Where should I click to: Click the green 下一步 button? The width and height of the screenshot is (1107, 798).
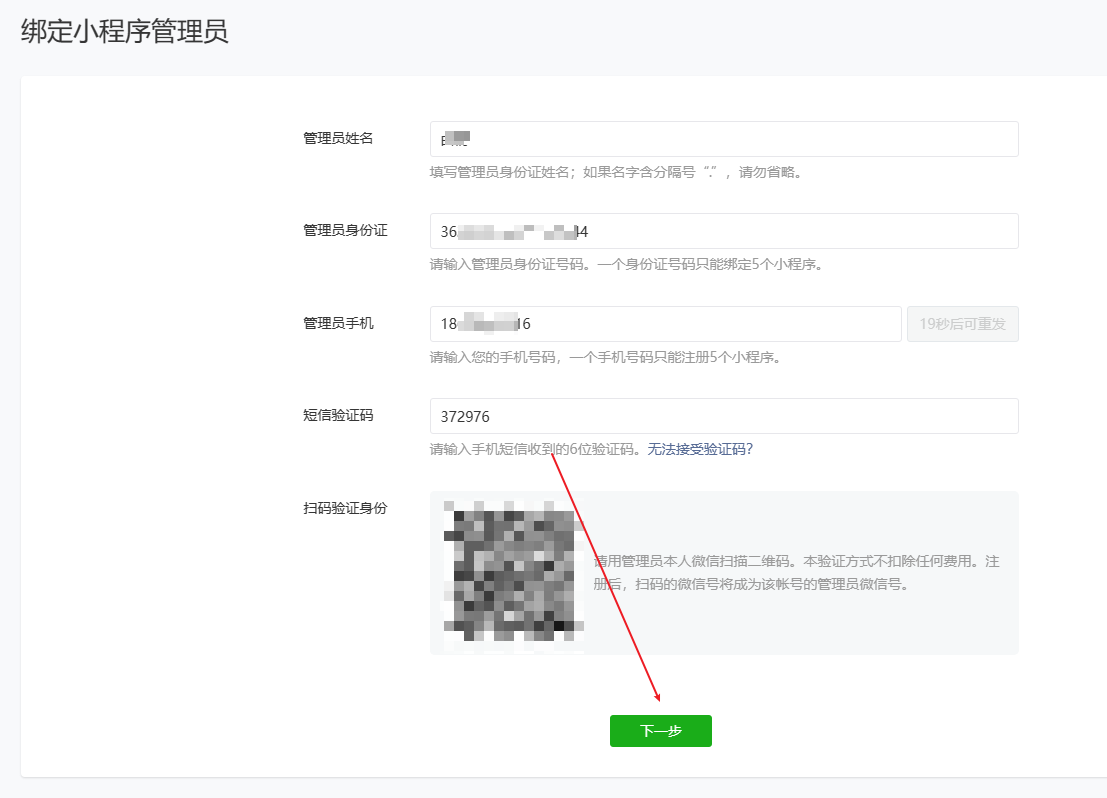(x=660, y=730)
